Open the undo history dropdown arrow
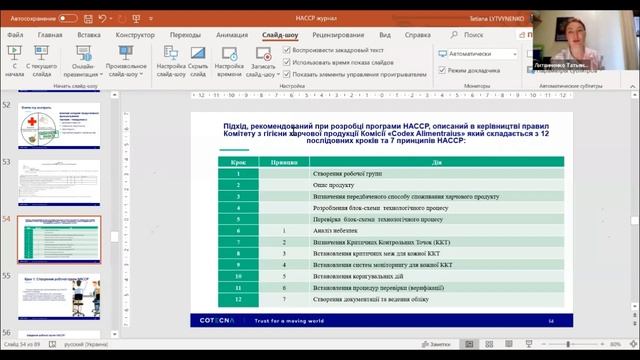Image resolution: width=640 pixels, height=360 pixels. click(111, 18)
